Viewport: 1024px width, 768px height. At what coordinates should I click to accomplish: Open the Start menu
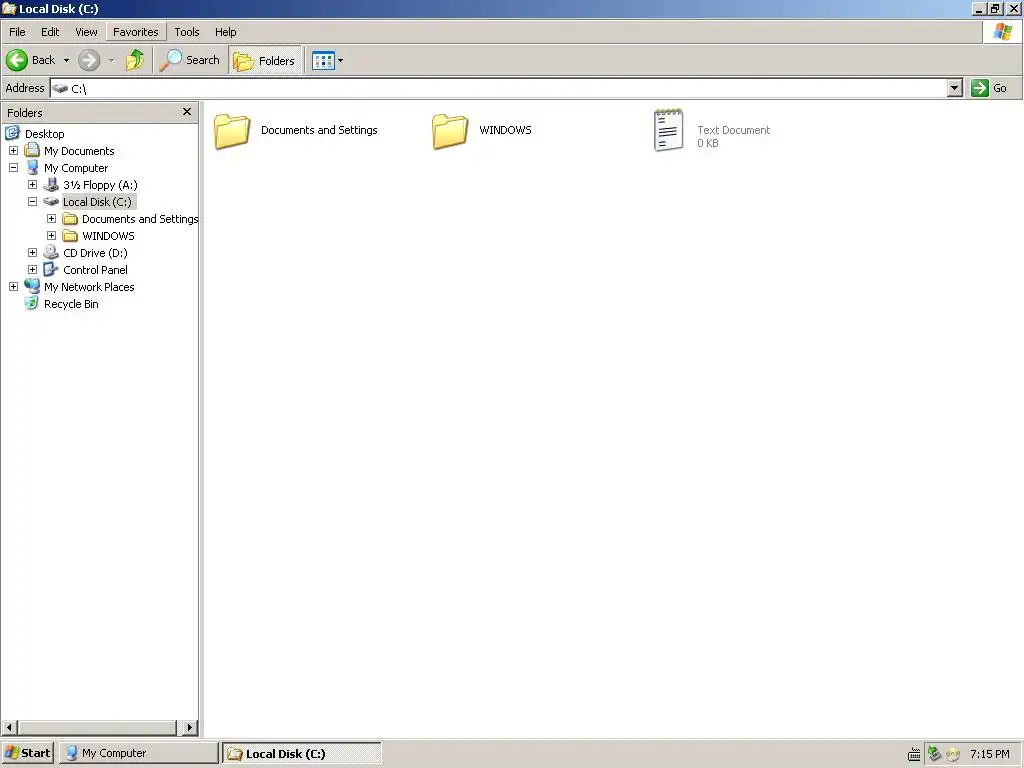coord(27,753)
